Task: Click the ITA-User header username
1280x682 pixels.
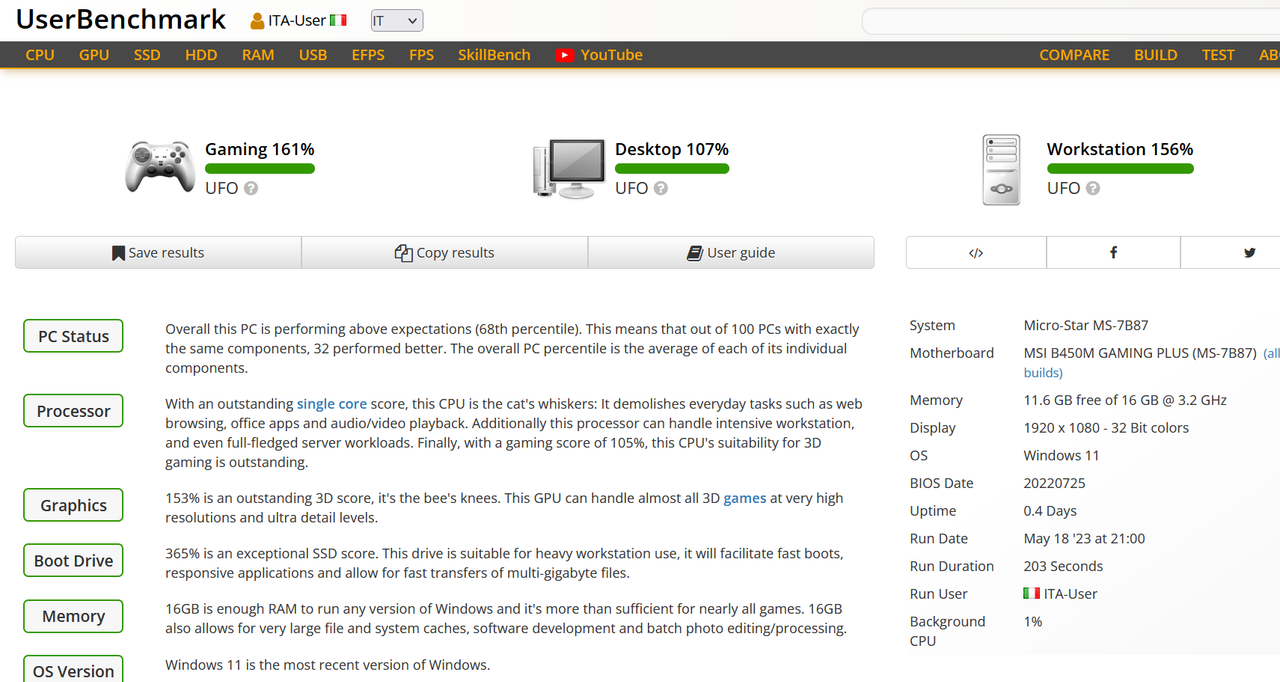Action: pyautogui.click(x=297, y=21)
